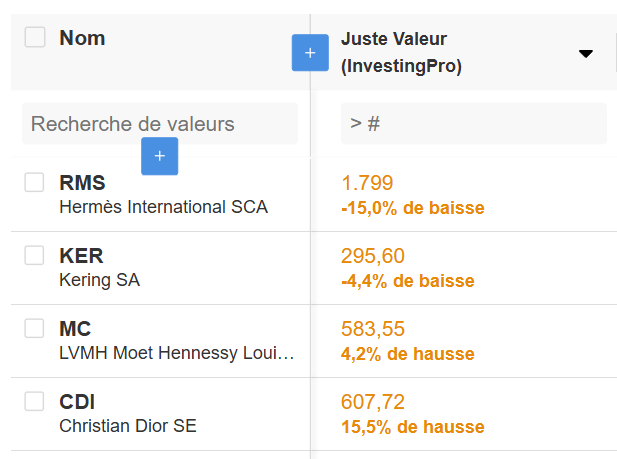617x459 pixels.
Task: Click the Juste Valeur filter input field
Action: point(473,124)
